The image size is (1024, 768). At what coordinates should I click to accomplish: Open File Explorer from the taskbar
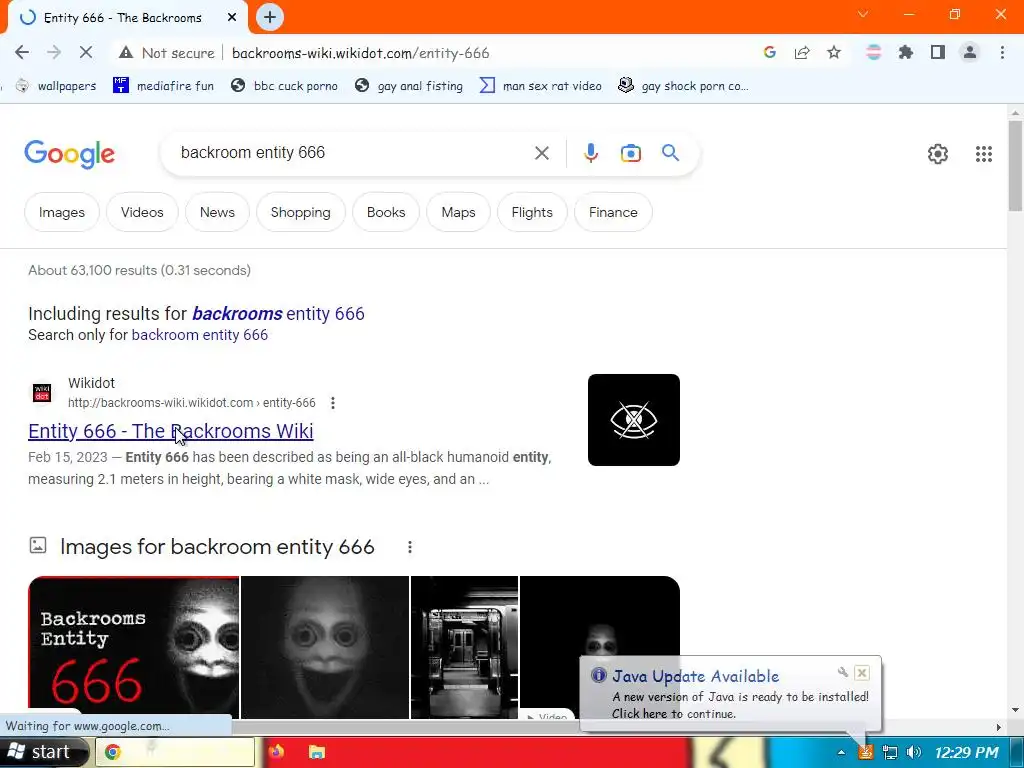tap(317, 752)
